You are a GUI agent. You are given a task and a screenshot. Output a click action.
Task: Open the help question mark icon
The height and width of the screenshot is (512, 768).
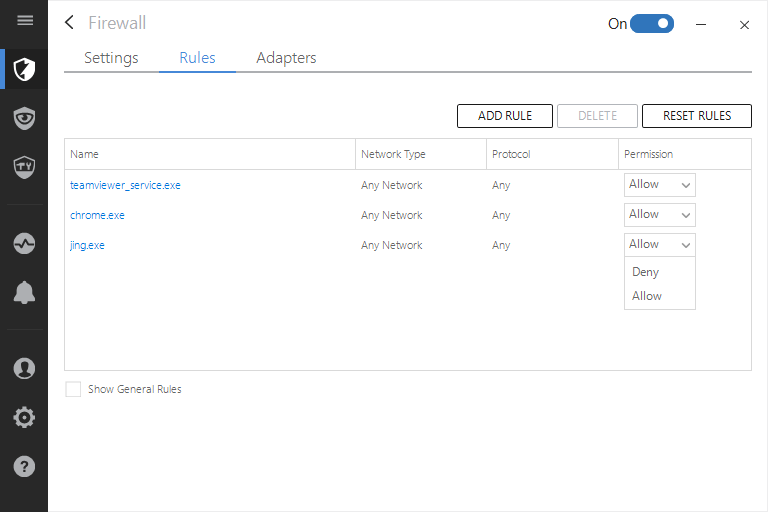tap(24, 466)
